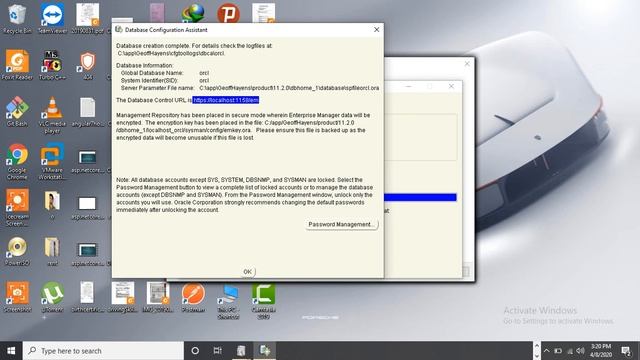Image resolution: width=640 pixels, height=360 pixels.
Task: Launch PowerISO from the desktop
Action: [17, 251]
